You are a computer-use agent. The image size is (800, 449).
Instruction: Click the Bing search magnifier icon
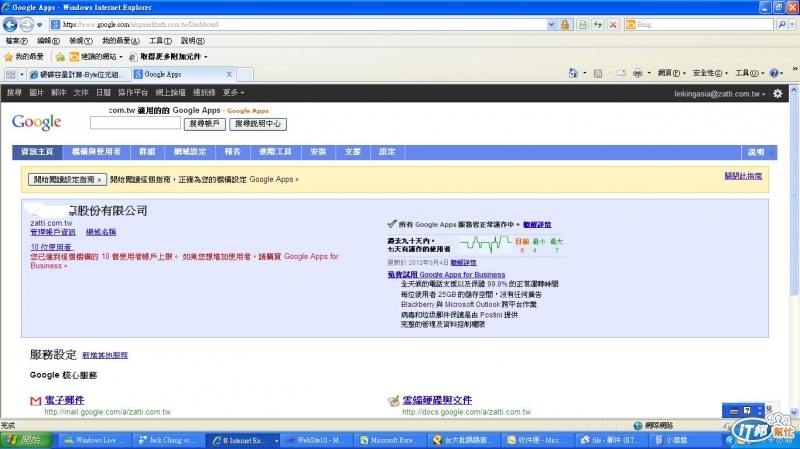pyautogui.click(x=782, y=24)
